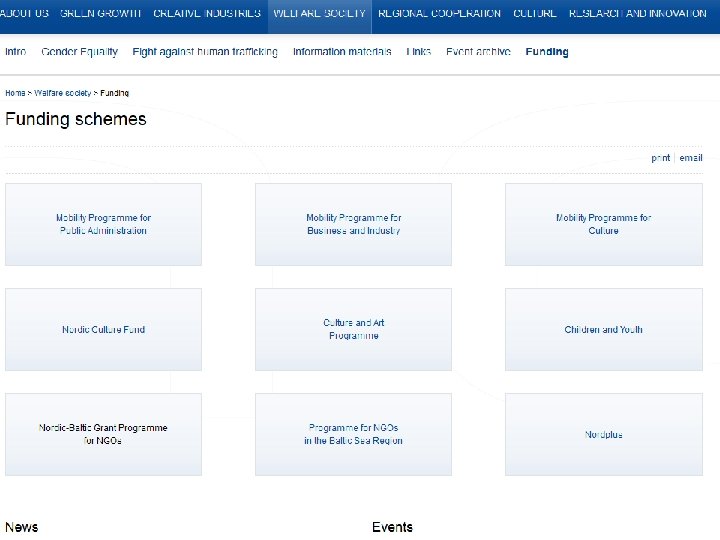
Task: Open the Nordic Culture Fund card
Action: pyautogui.click(x=103, y=329)
